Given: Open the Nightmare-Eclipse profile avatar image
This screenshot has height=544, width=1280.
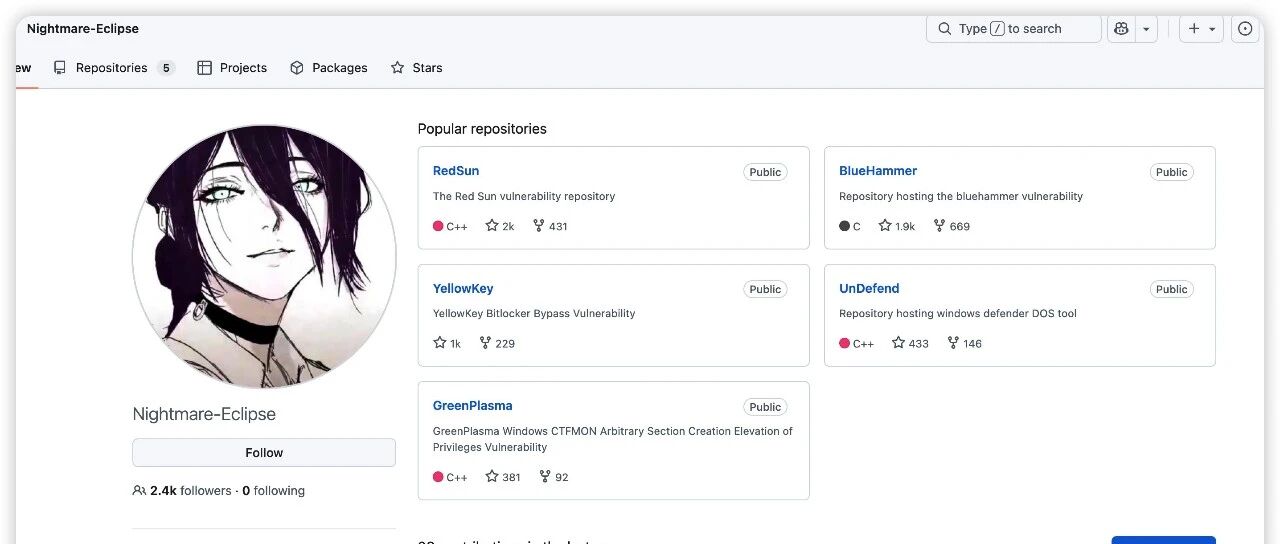Looking at the screenshot, I should click(264, 257).
